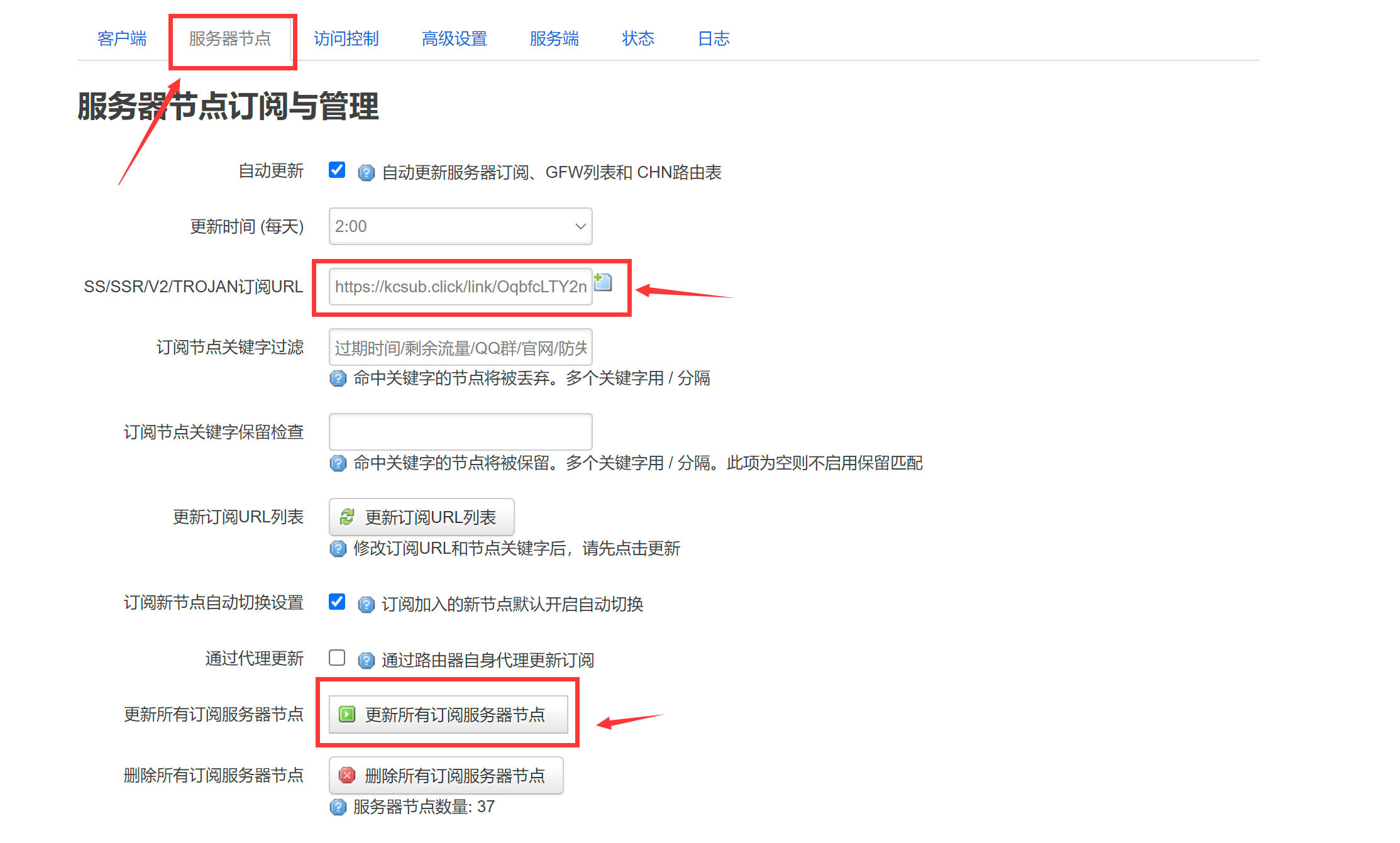
Task: Open the update time 2:00 dropdown
Action: click(460, 226)
